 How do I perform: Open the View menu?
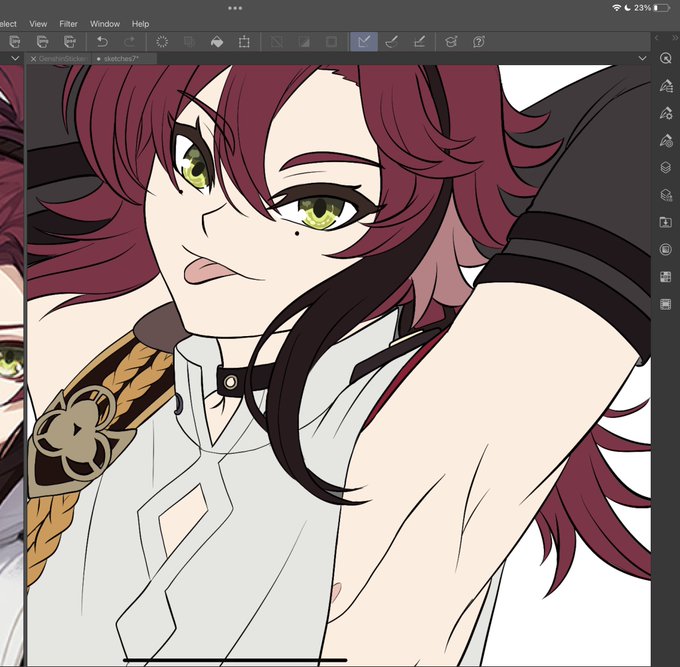coord(38,24)
